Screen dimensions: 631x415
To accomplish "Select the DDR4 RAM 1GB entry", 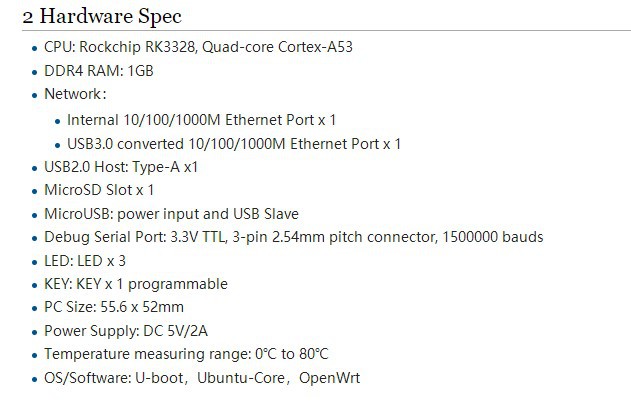I will pyautogui.click(x=98, y=71).
